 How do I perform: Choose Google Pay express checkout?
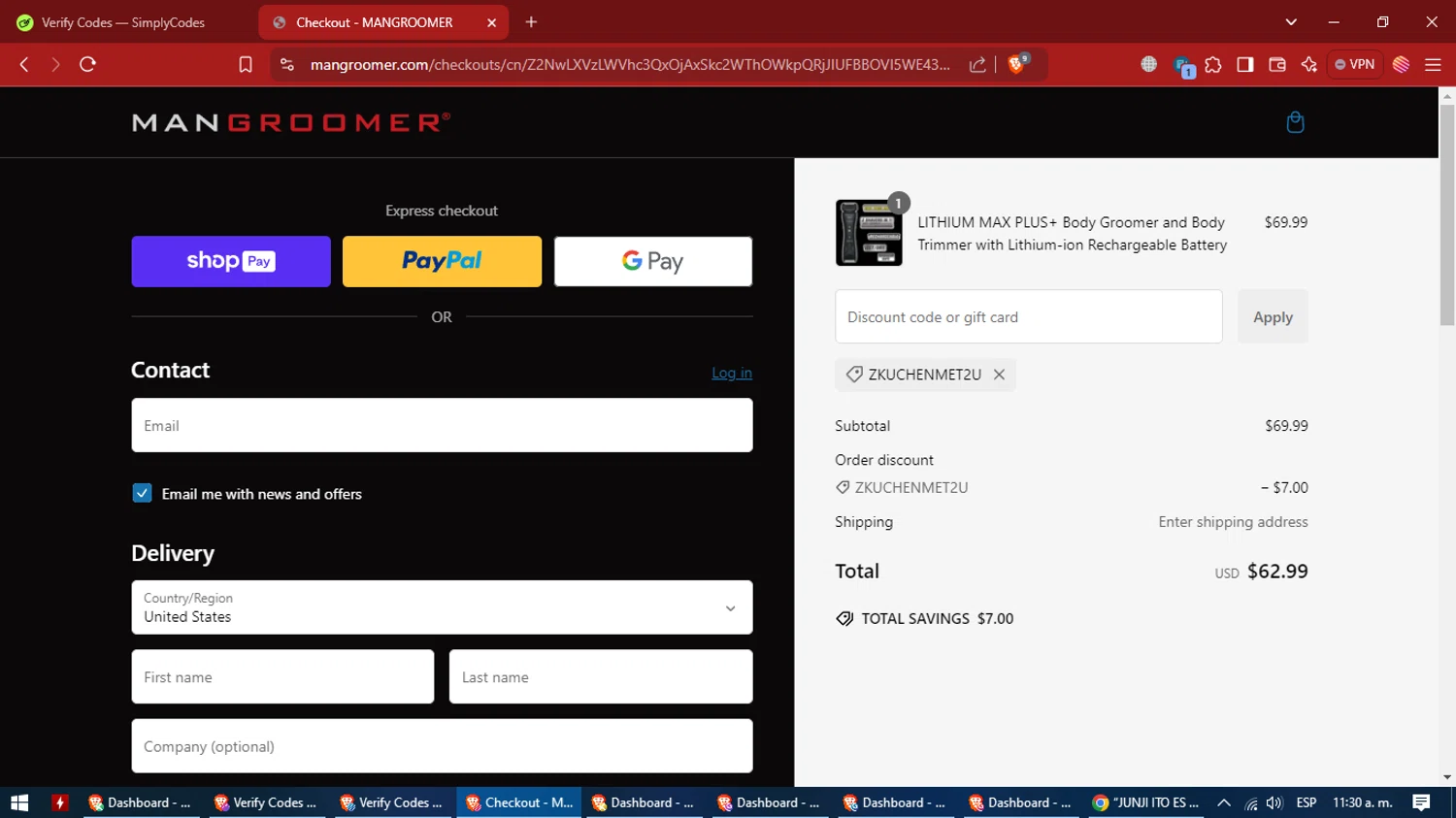[x=653, y=261]
